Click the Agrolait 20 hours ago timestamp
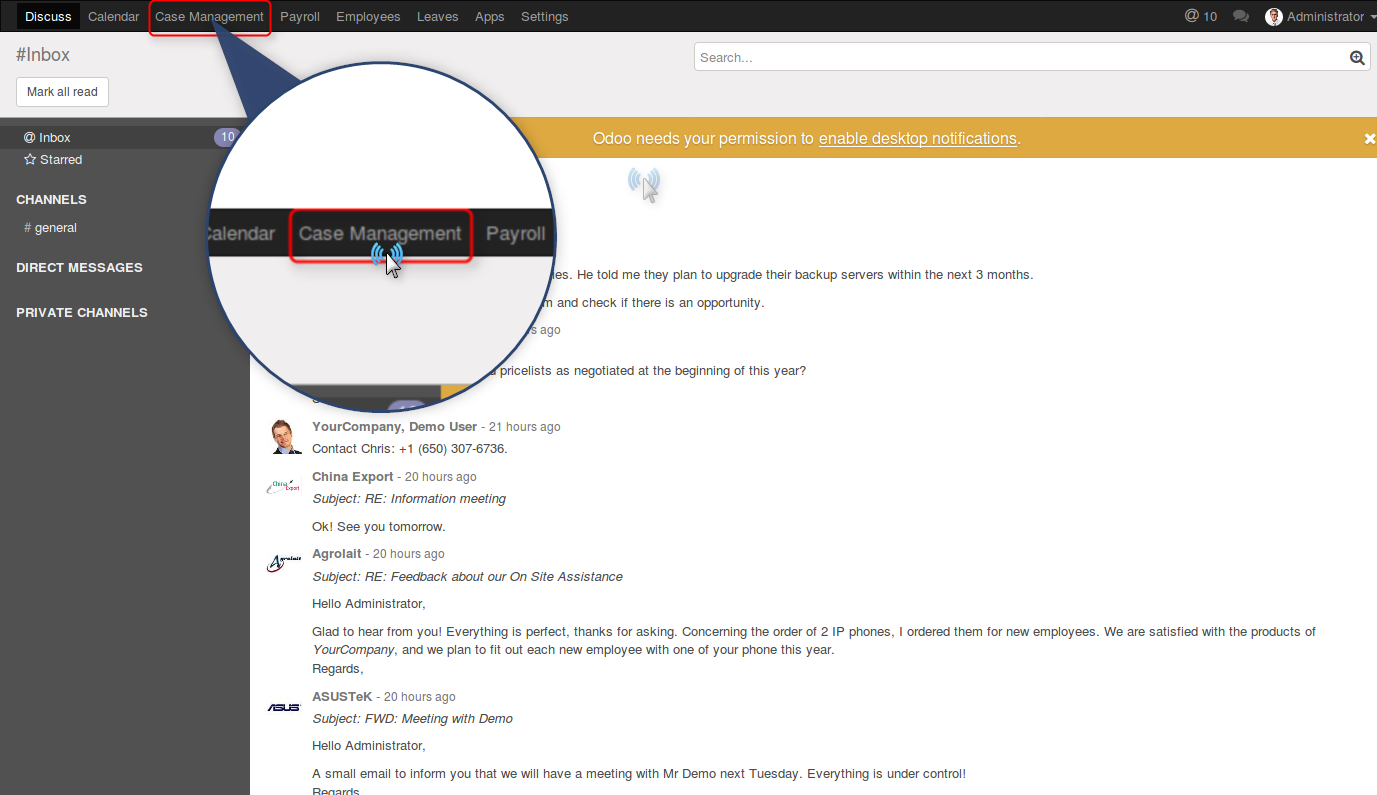The image size is (1377, 795). tap(409, 554)
